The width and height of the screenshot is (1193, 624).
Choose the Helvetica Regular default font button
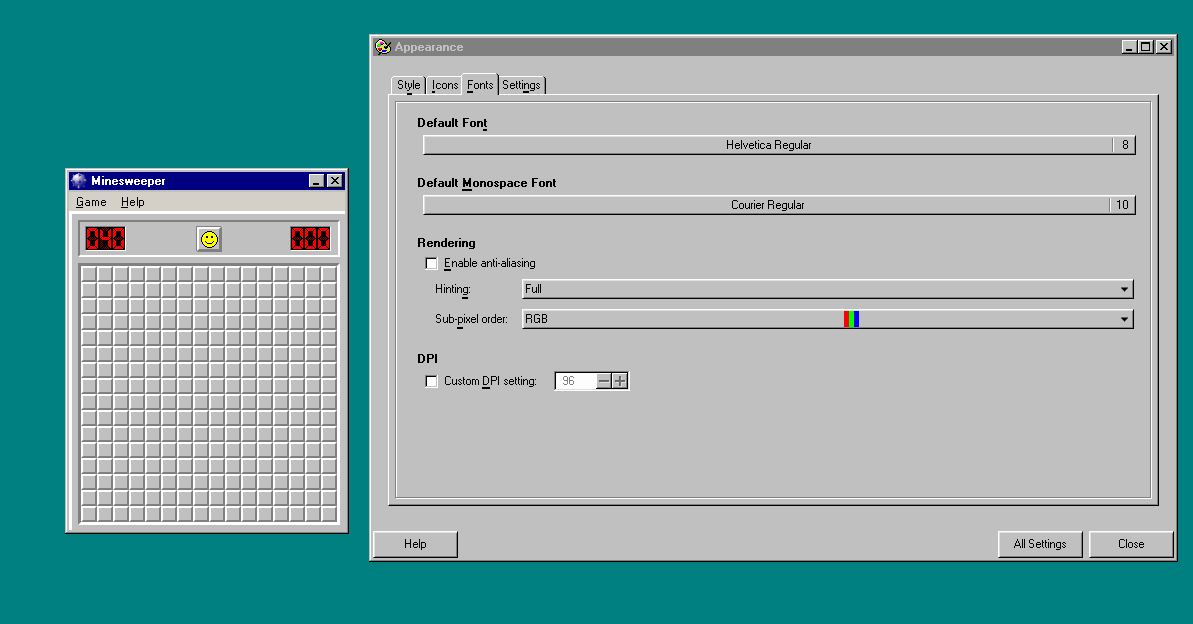pyautogui.click(x=779, y=145)
